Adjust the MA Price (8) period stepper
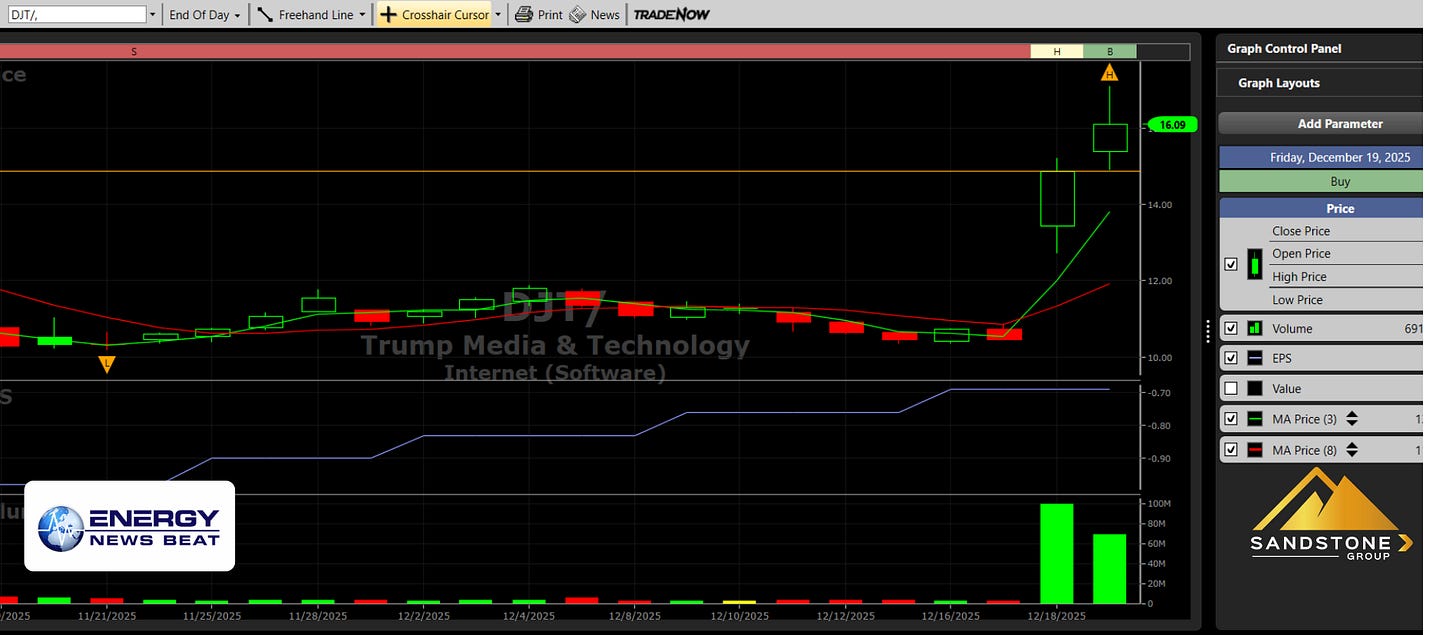Screen dimensions: 1456x635 click(1351, 450)
